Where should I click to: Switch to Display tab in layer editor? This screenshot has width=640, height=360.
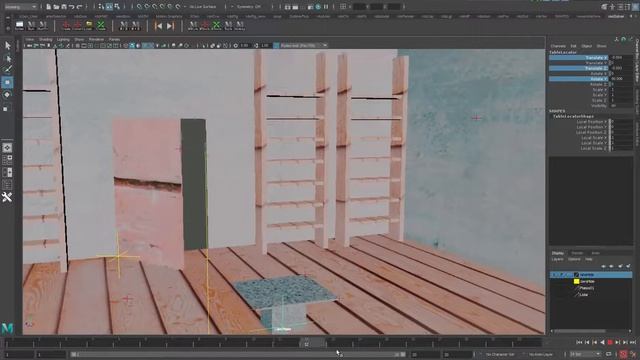(557, 253)
